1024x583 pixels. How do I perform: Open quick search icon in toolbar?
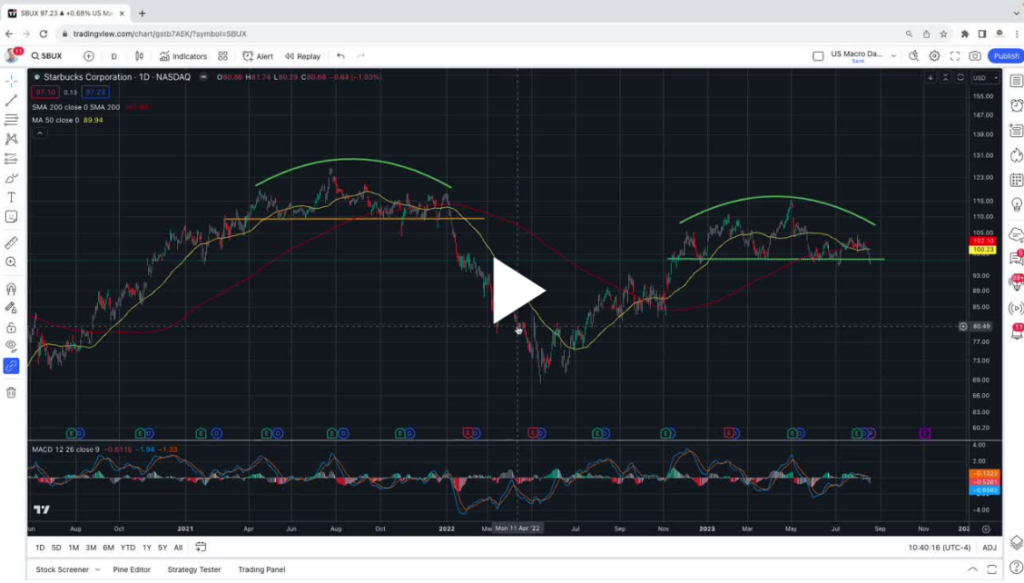pos(914,56)
